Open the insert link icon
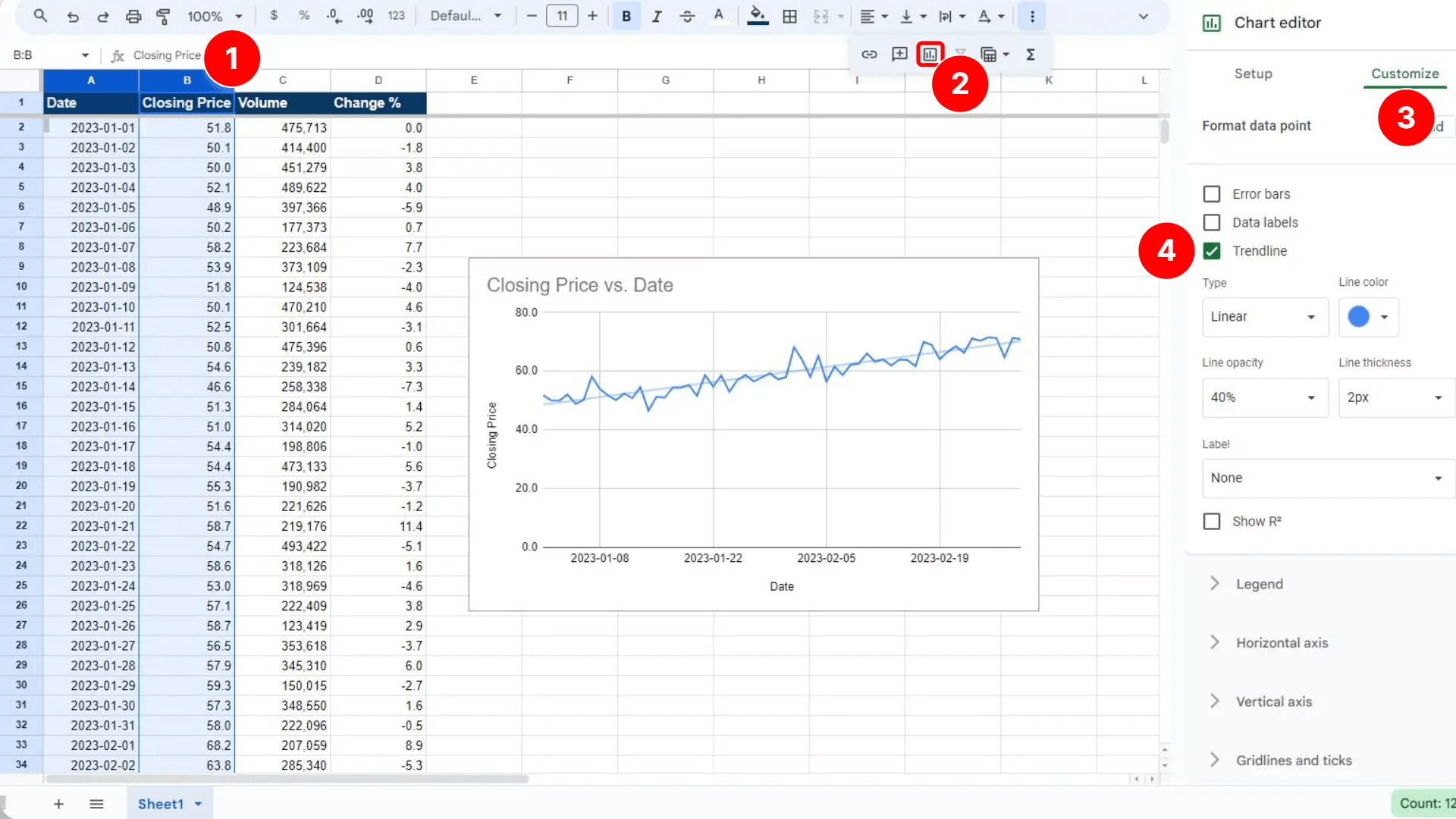Viewport: 1456px width, 819px height. 869,54
